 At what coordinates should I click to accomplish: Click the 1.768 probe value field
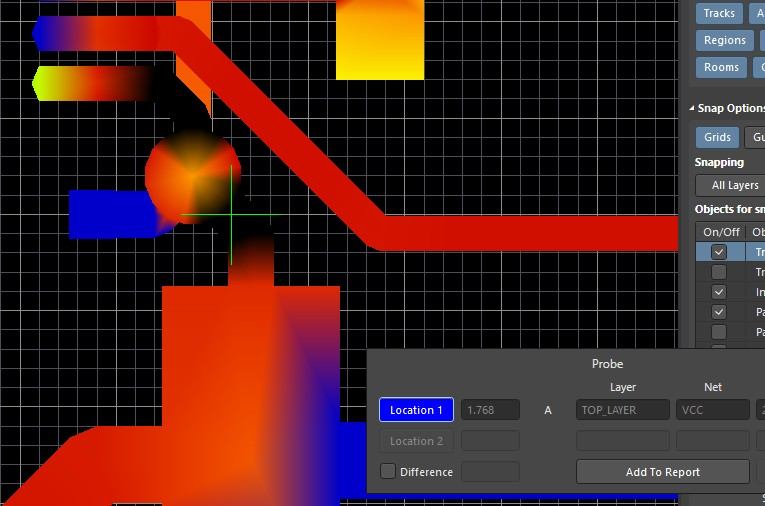[490, 410]
